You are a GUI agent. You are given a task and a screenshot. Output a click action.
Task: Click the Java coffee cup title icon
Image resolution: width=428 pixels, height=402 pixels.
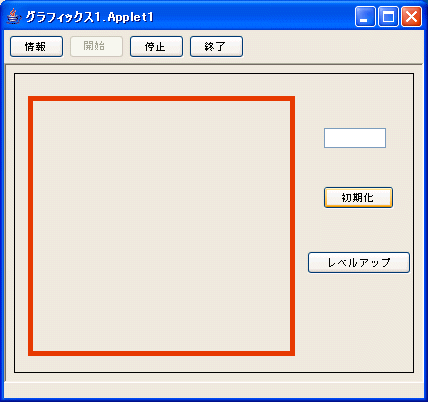[x=13, y=16]
